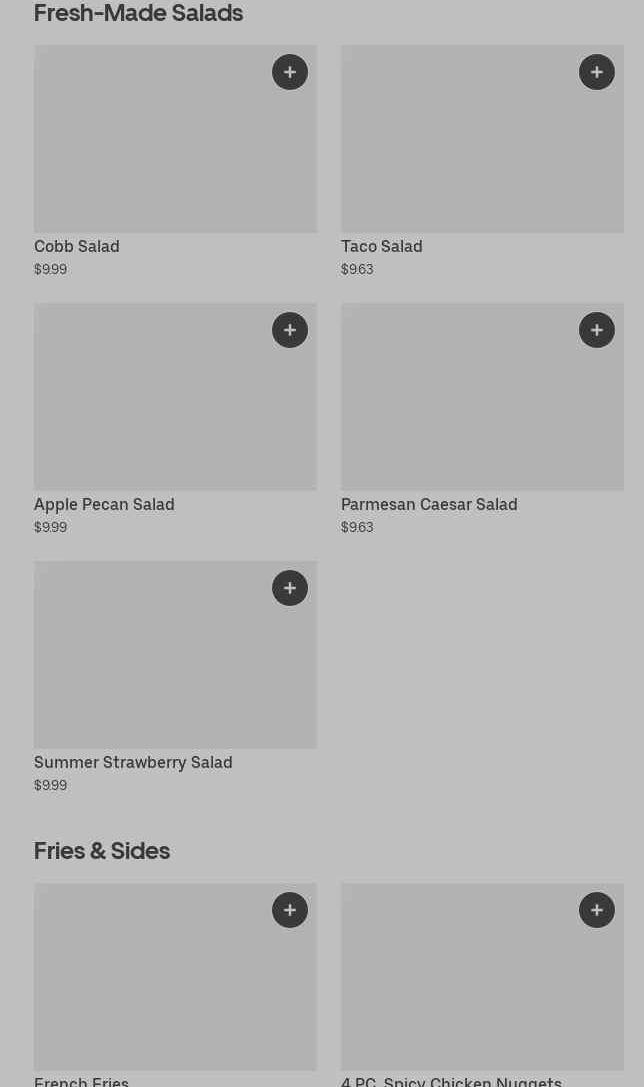Click Summer Strawberry Salad title

pos(133,762)
